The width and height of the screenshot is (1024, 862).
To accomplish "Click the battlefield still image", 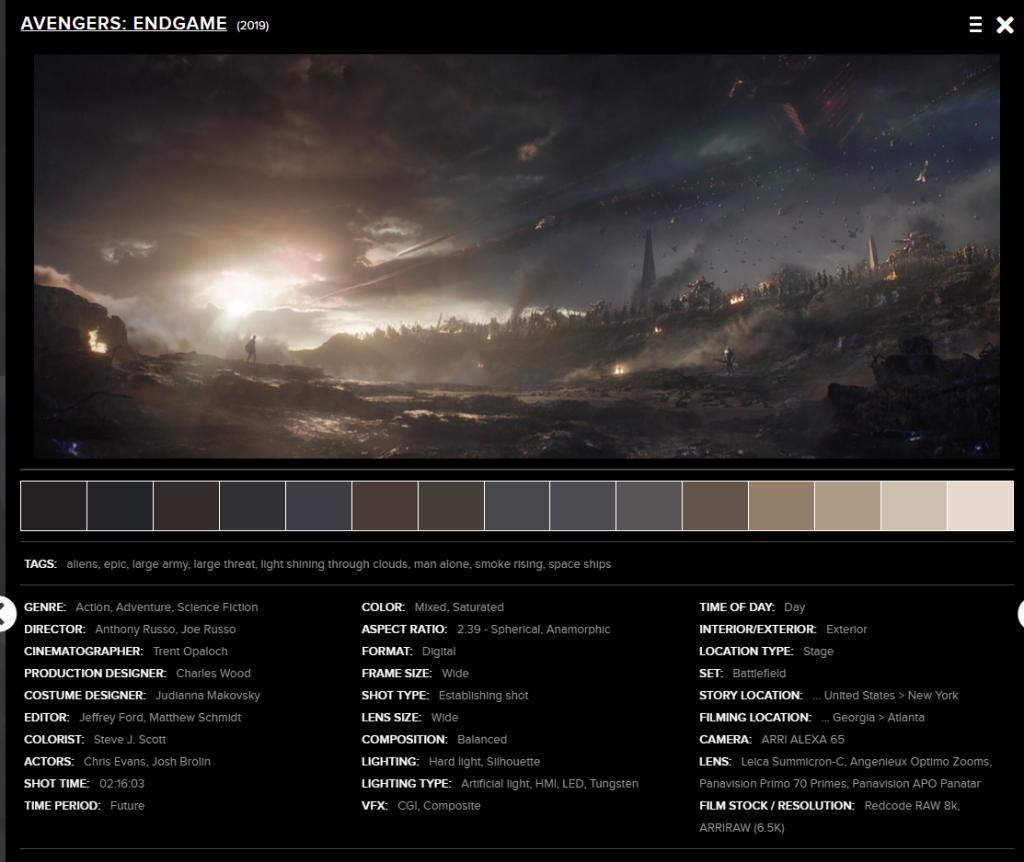I will [517, 256].
